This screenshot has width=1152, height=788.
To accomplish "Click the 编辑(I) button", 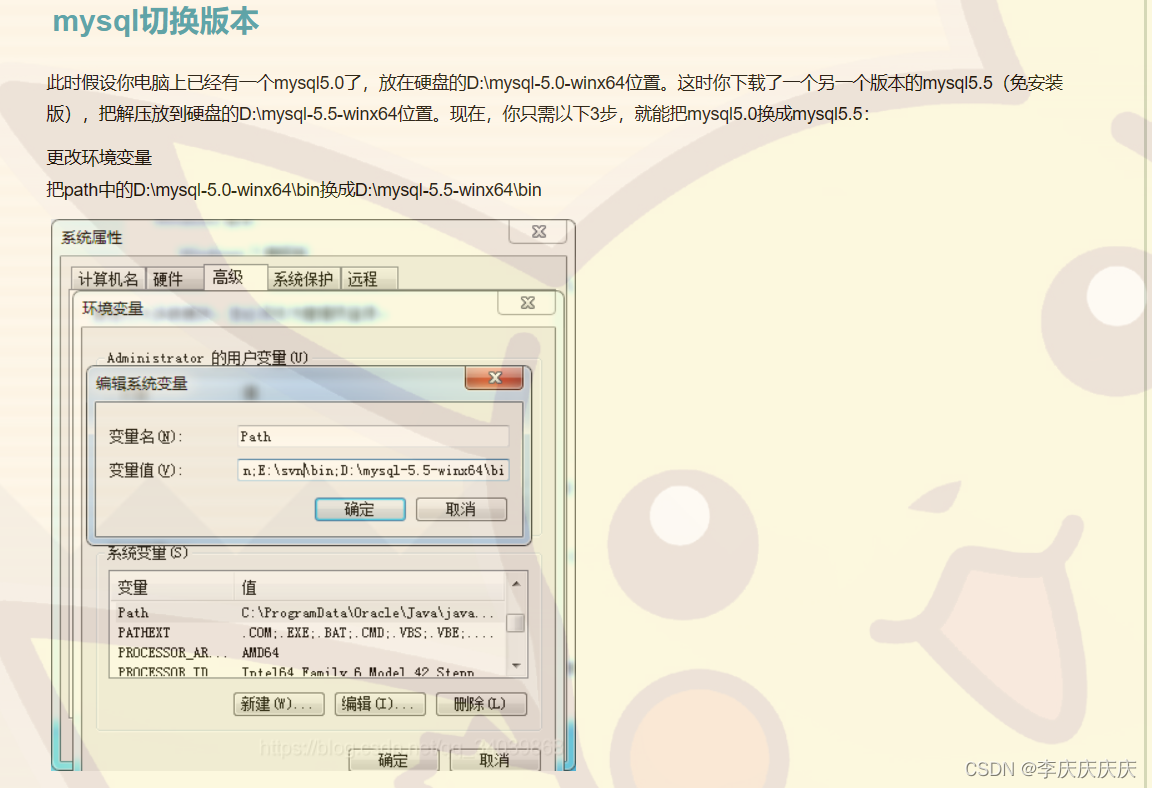I will pyautogui.click(x=380, y=704).
